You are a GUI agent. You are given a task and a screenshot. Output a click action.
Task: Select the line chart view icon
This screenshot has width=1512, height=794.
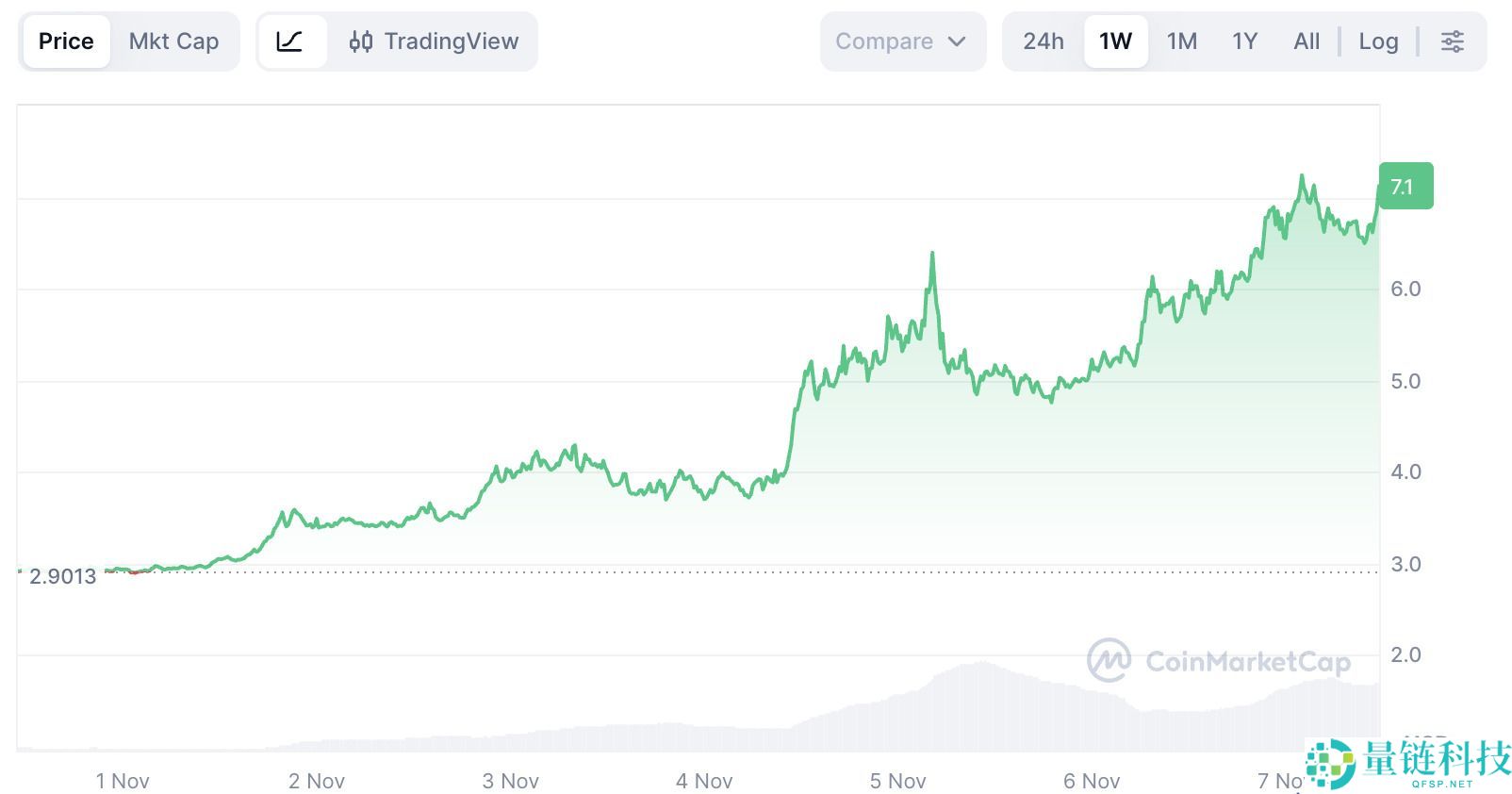pyautogui.click(x=290, y=41)
